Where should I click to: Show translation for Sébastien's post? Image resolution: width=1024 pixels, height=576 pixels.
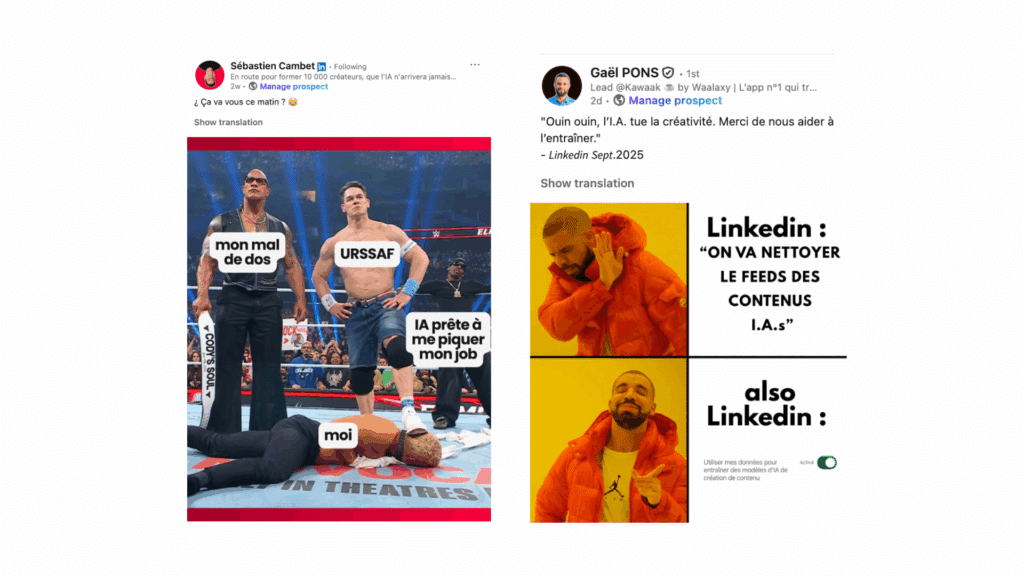pyautogui.click(x=228, y=122)
